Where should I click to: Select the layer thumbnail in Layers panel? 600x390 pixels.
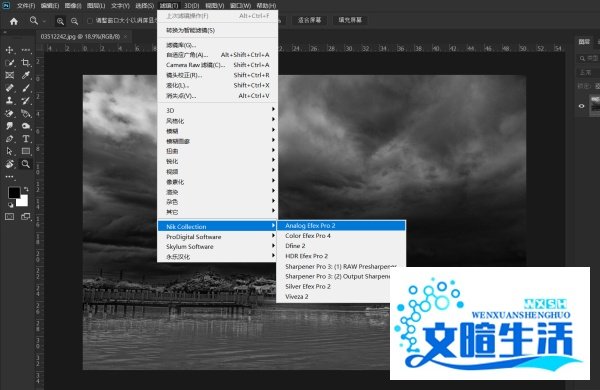[x=595, y=104]
